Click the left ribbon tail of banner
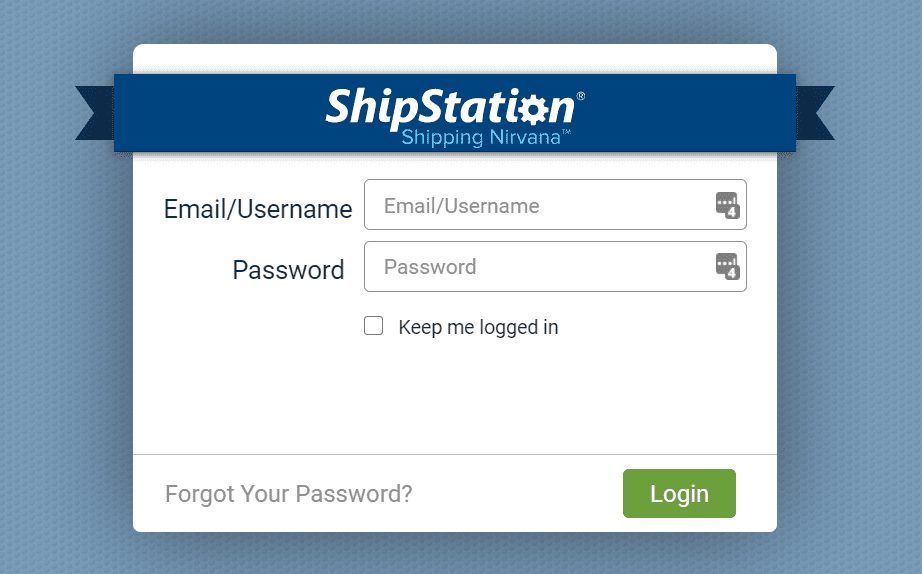Image resolution: width=922 pixels, height=574 pixels. click(94, 111)
